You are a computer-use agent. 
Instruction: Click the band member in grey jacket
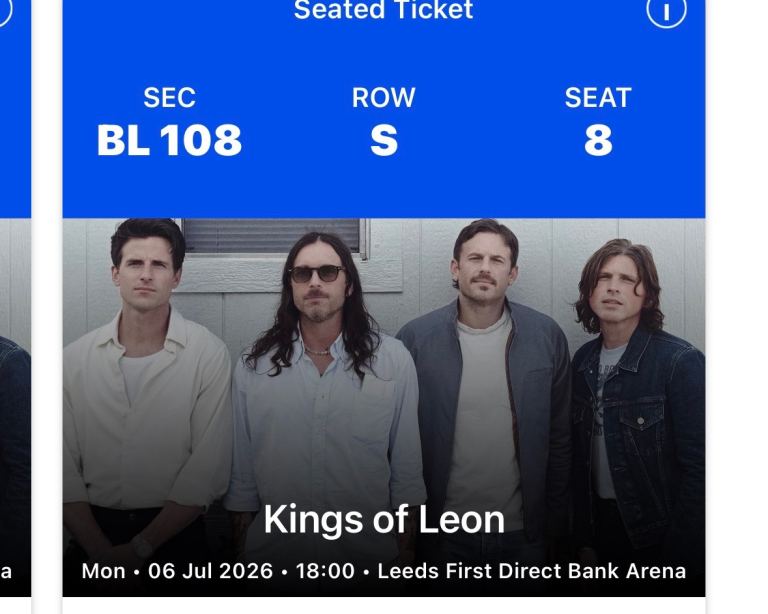487,380
